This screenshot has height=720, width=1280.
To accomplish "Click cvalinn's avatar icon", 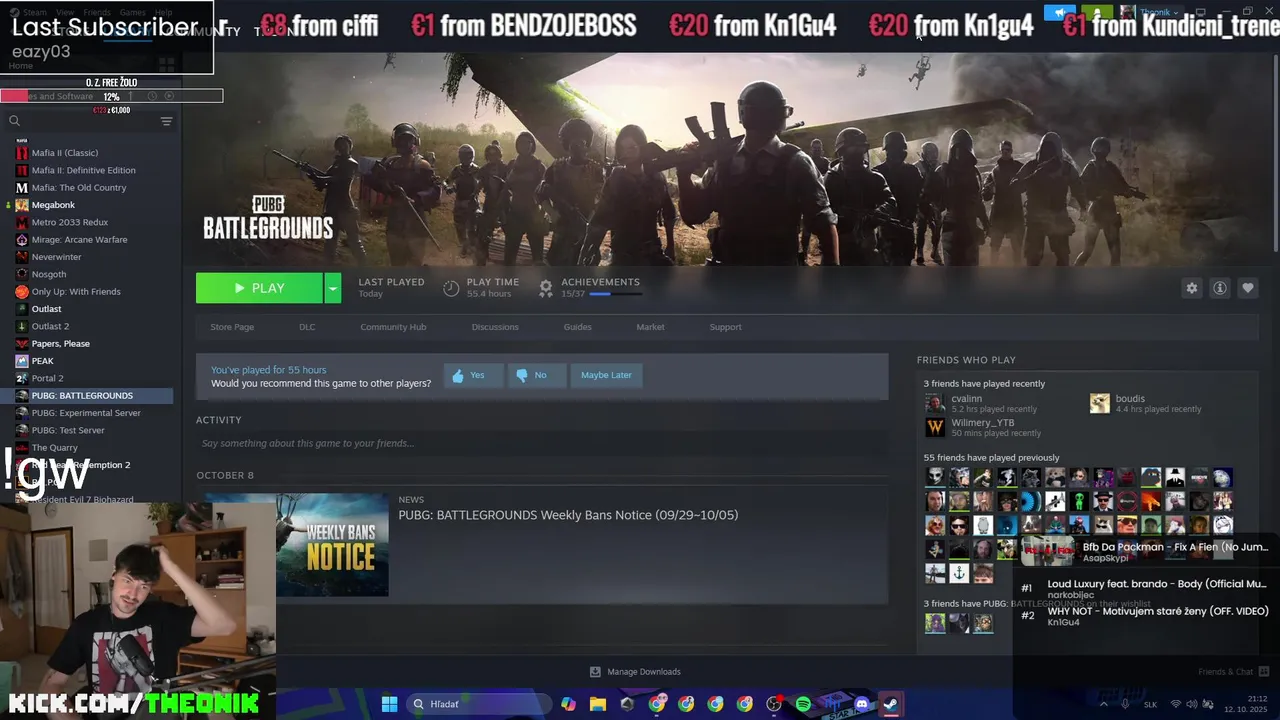I will pos(935,403).
